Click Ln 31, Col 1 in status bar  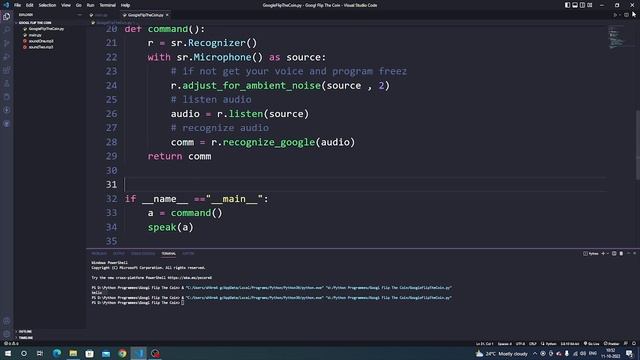coord(484,344)
